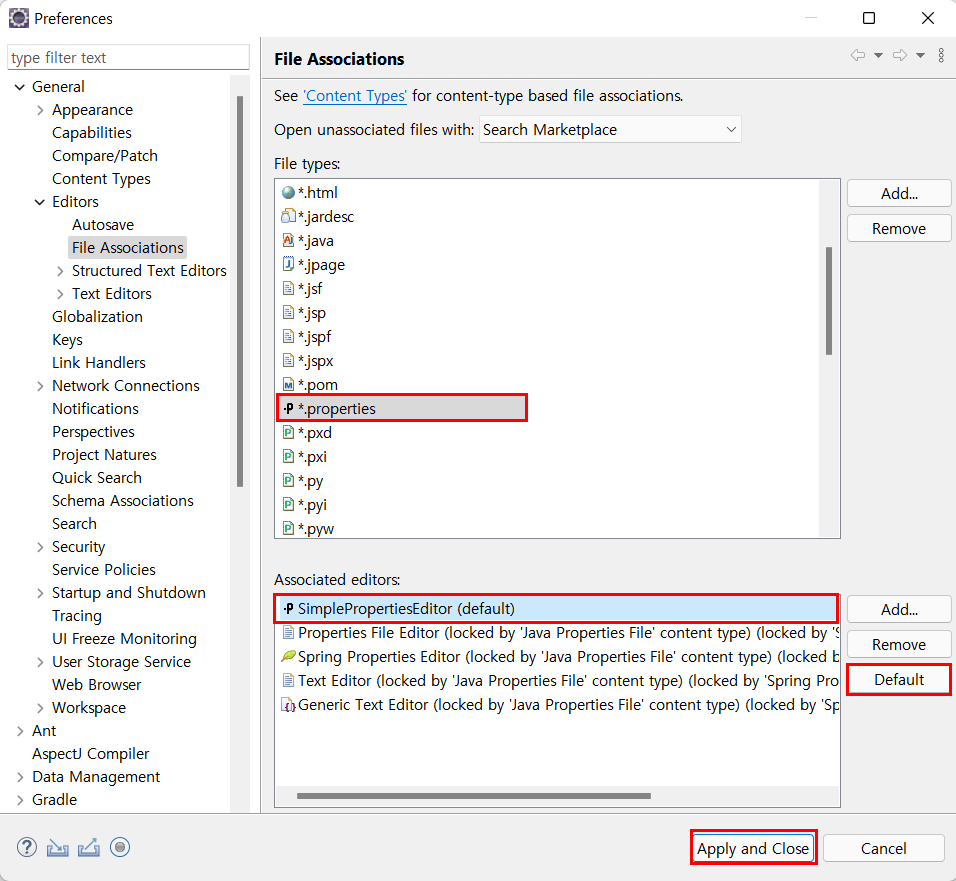This screenshot has height=881, width=956.
Task: Click the export preferences icon
Action: 89,847
